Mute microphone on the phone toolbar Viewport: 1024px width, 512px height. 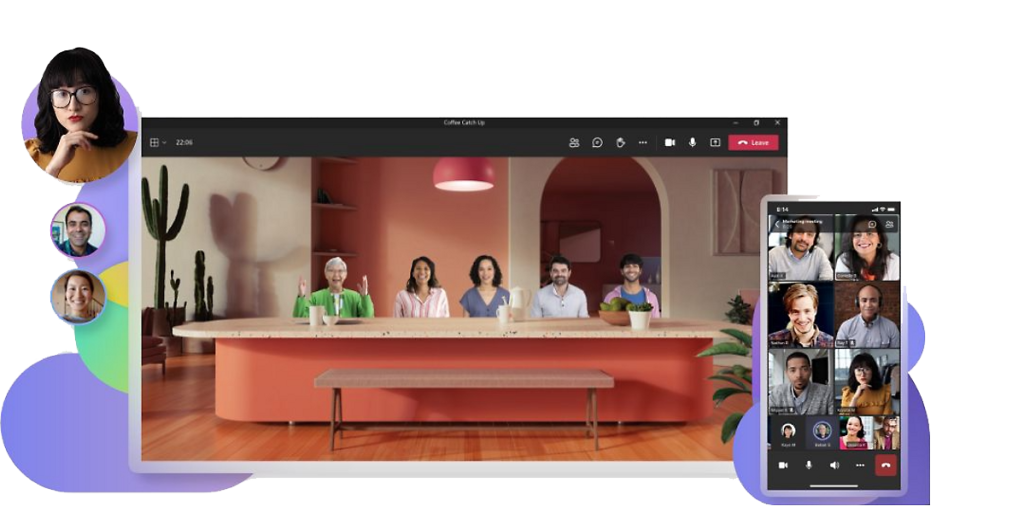(808, 465)
